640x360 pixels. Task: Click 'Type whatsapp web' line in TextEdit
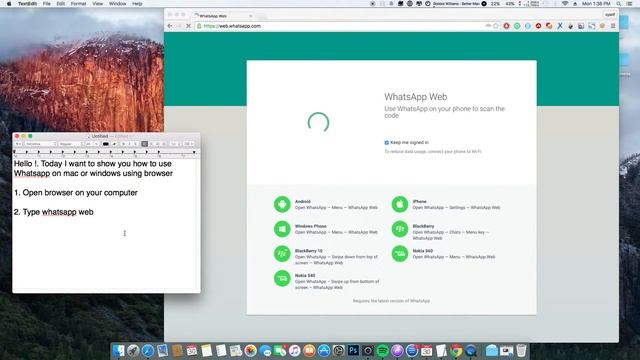(53, 212)
